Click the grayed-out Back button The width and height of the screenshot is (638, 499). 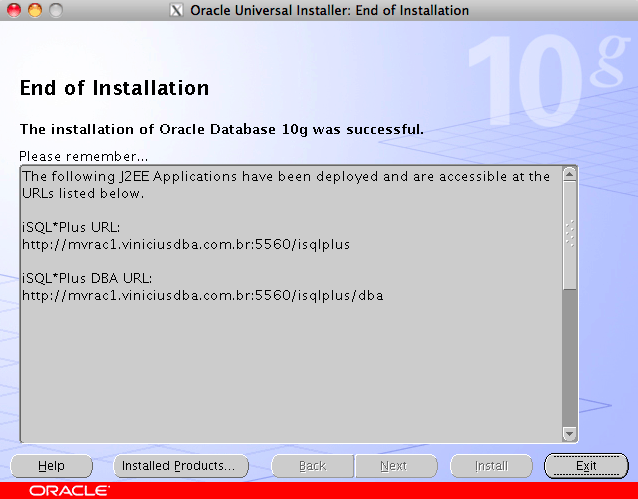click(313, 466)
